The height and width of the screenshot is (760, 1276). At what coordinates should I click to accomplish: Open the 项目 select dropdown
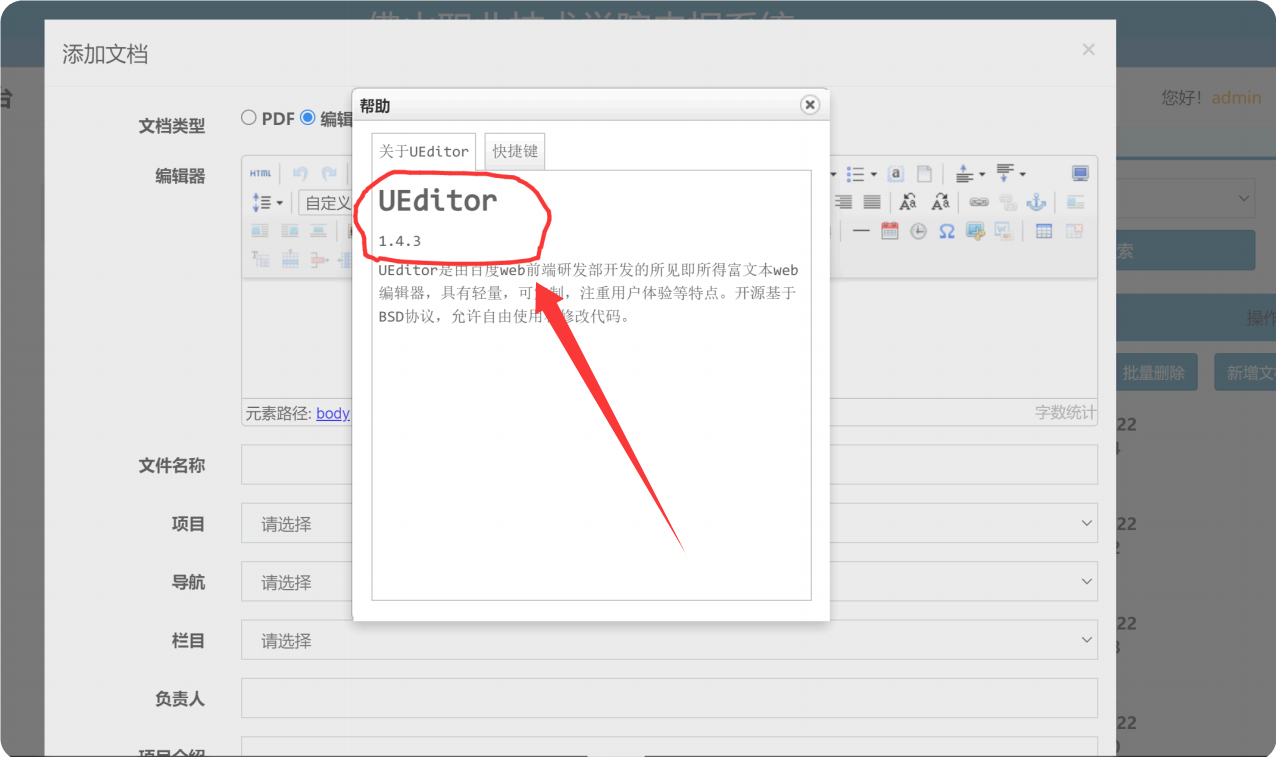pos(669,523)
